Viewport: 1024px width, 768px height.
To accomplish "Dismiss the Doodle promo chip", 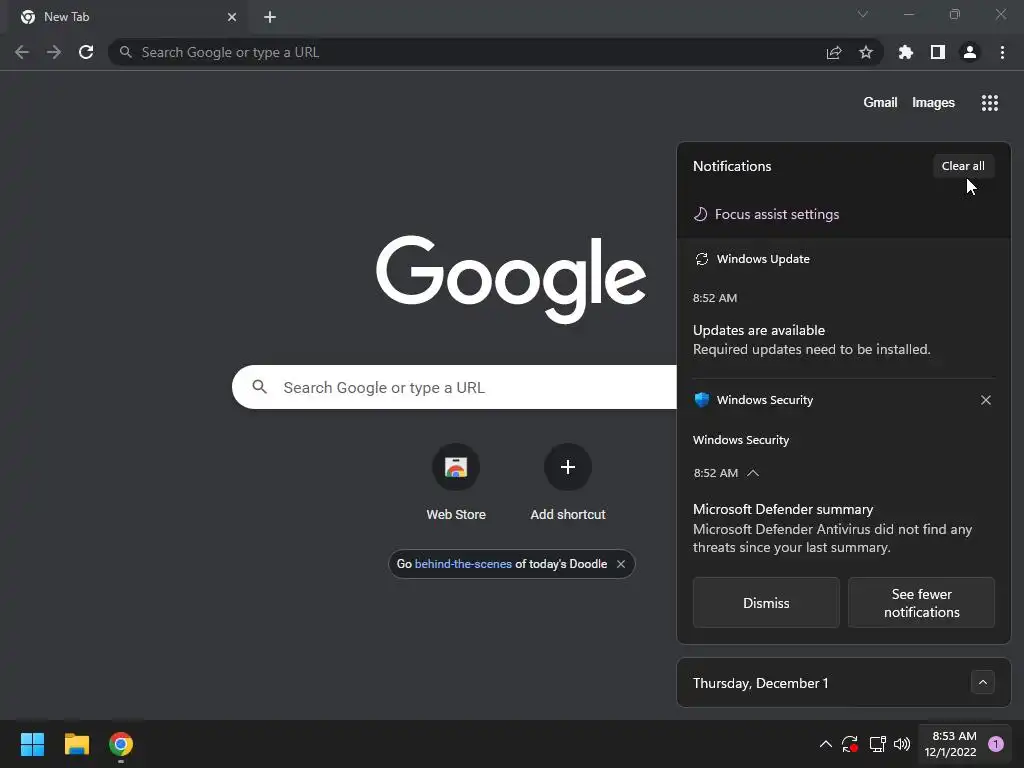I will 621,564.
